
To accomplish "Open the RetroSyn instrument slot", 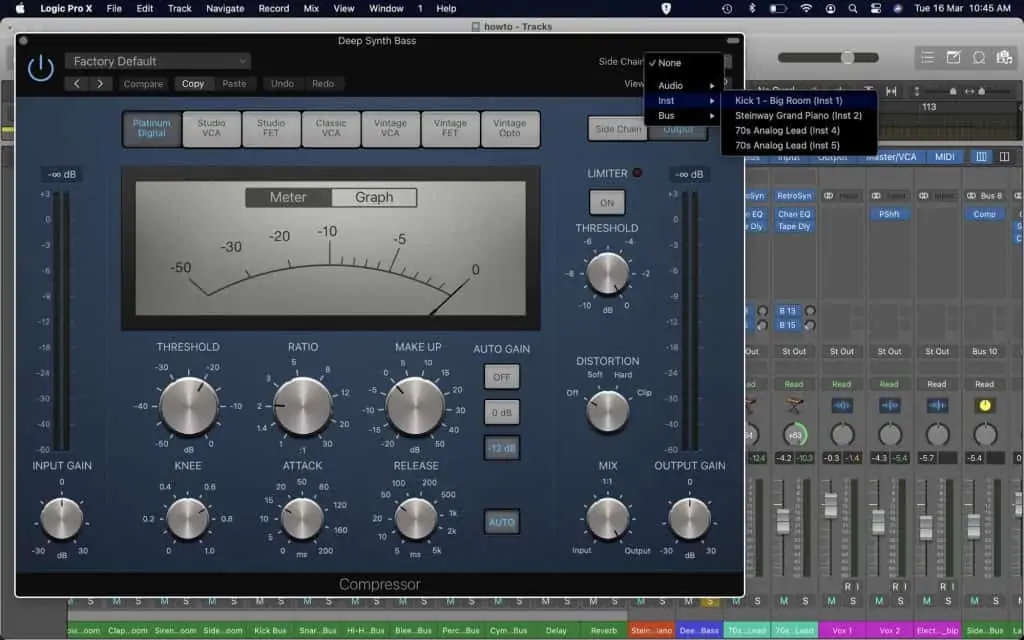I will click(794, 195).
